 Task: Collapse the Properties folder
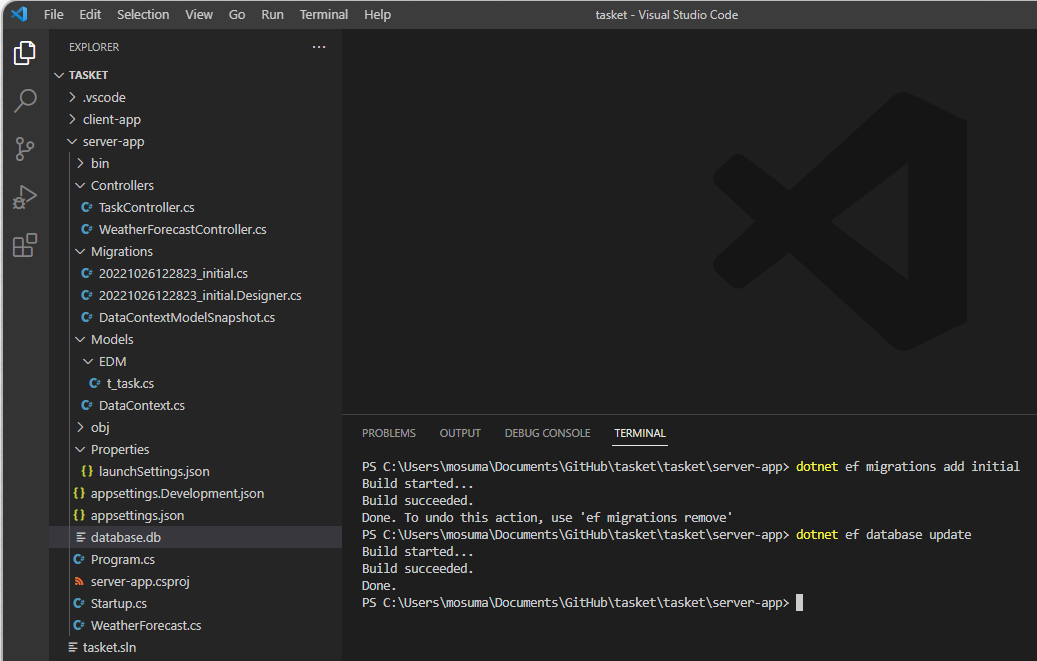point(80,449)
